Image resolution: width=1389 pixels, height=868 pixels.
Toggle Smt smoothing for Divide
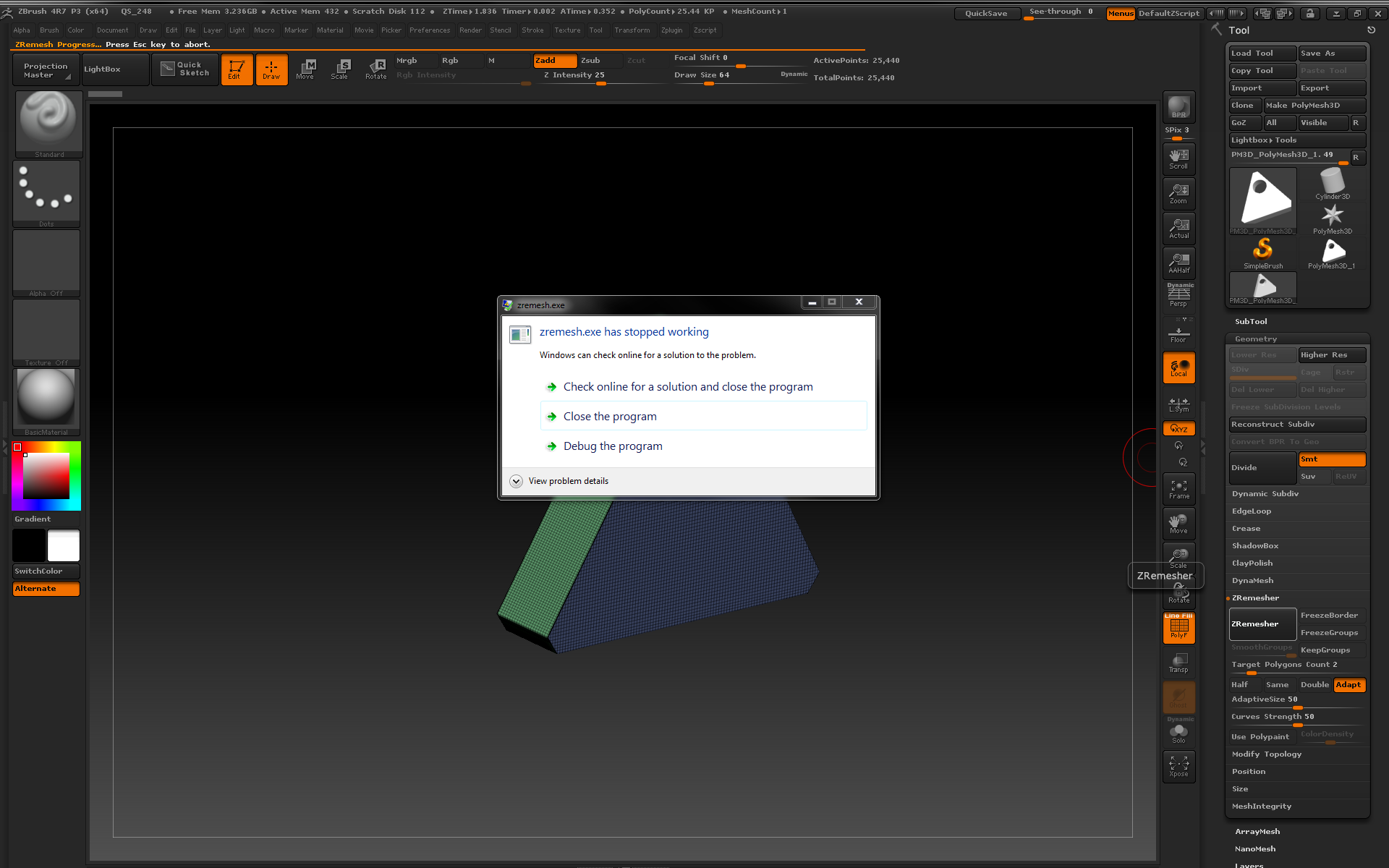pos(1332,459)
